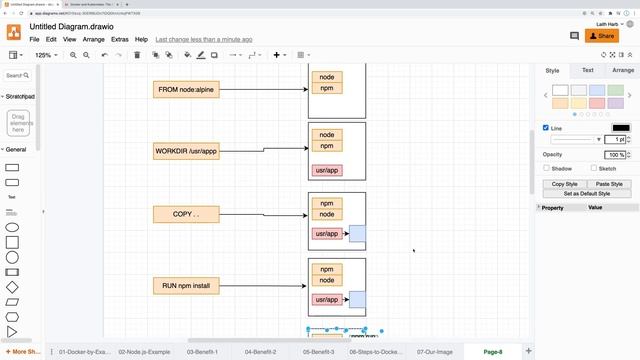The width and height of the screenshot is (640, 360).
Task: Open the 07-Our-Image page tab
Action: (x=435, y=352)
